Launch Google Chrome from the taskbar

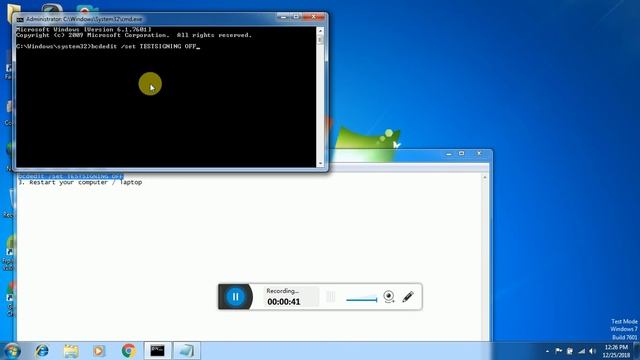(129, 351)
